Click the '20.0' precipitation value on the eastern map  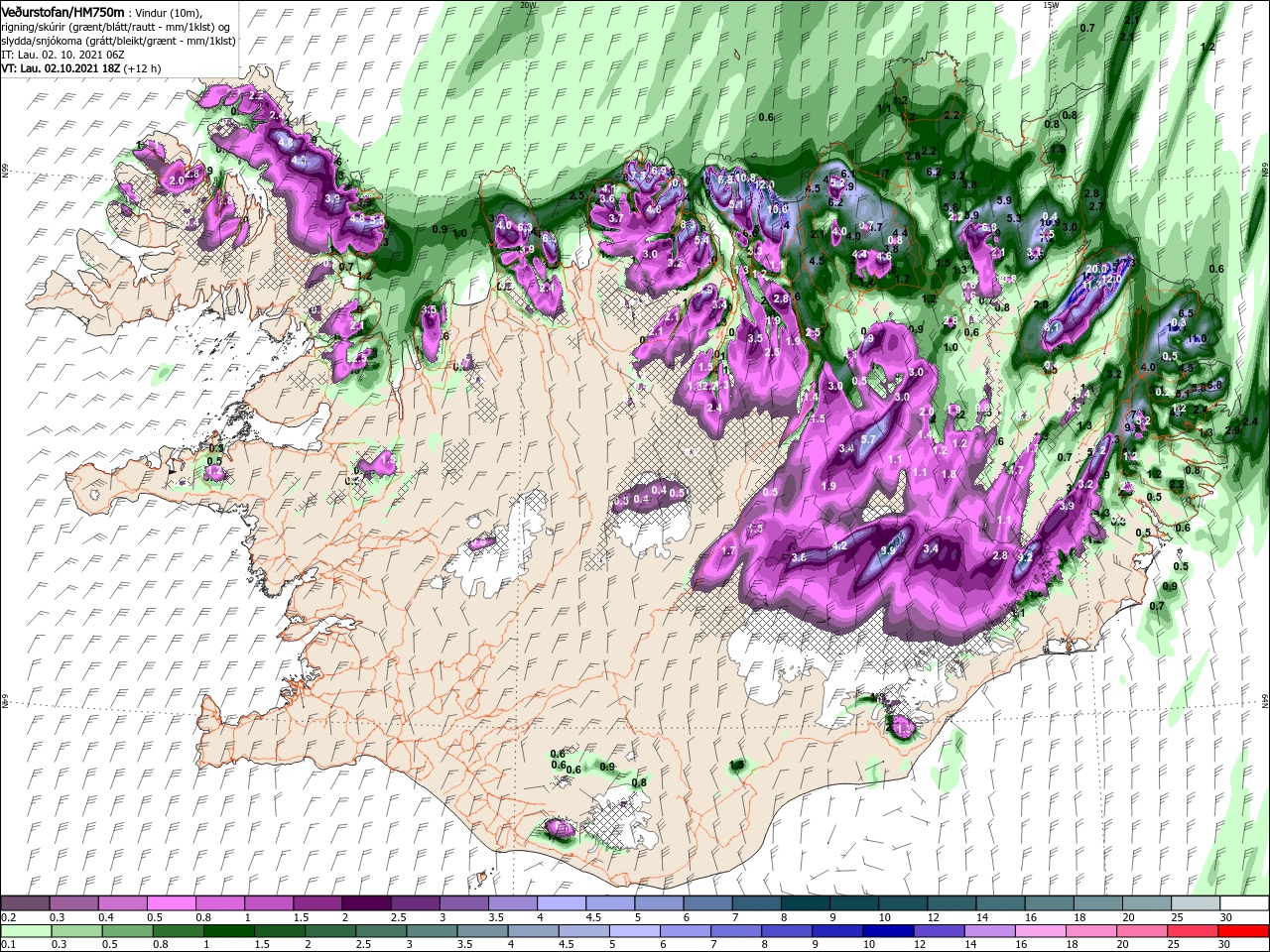(x=1096, y=270)
